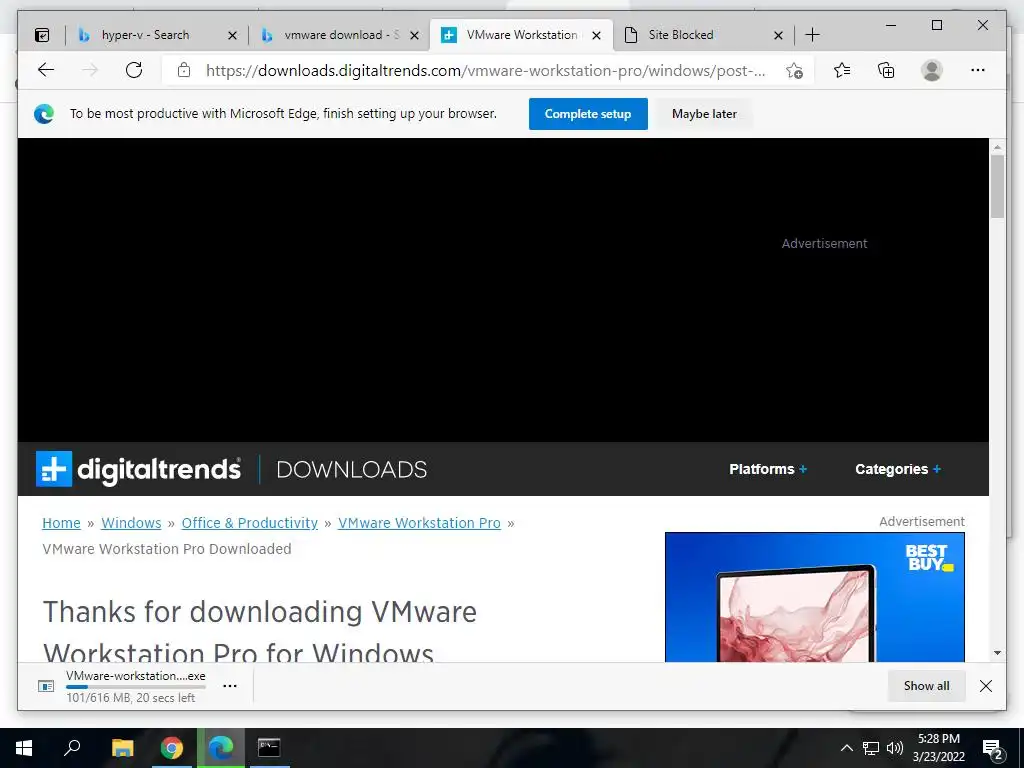The height and width of the screenshot is (768, 1024).
Task: Click the VMware-workstation exe download item
Action: coord(136,686)
